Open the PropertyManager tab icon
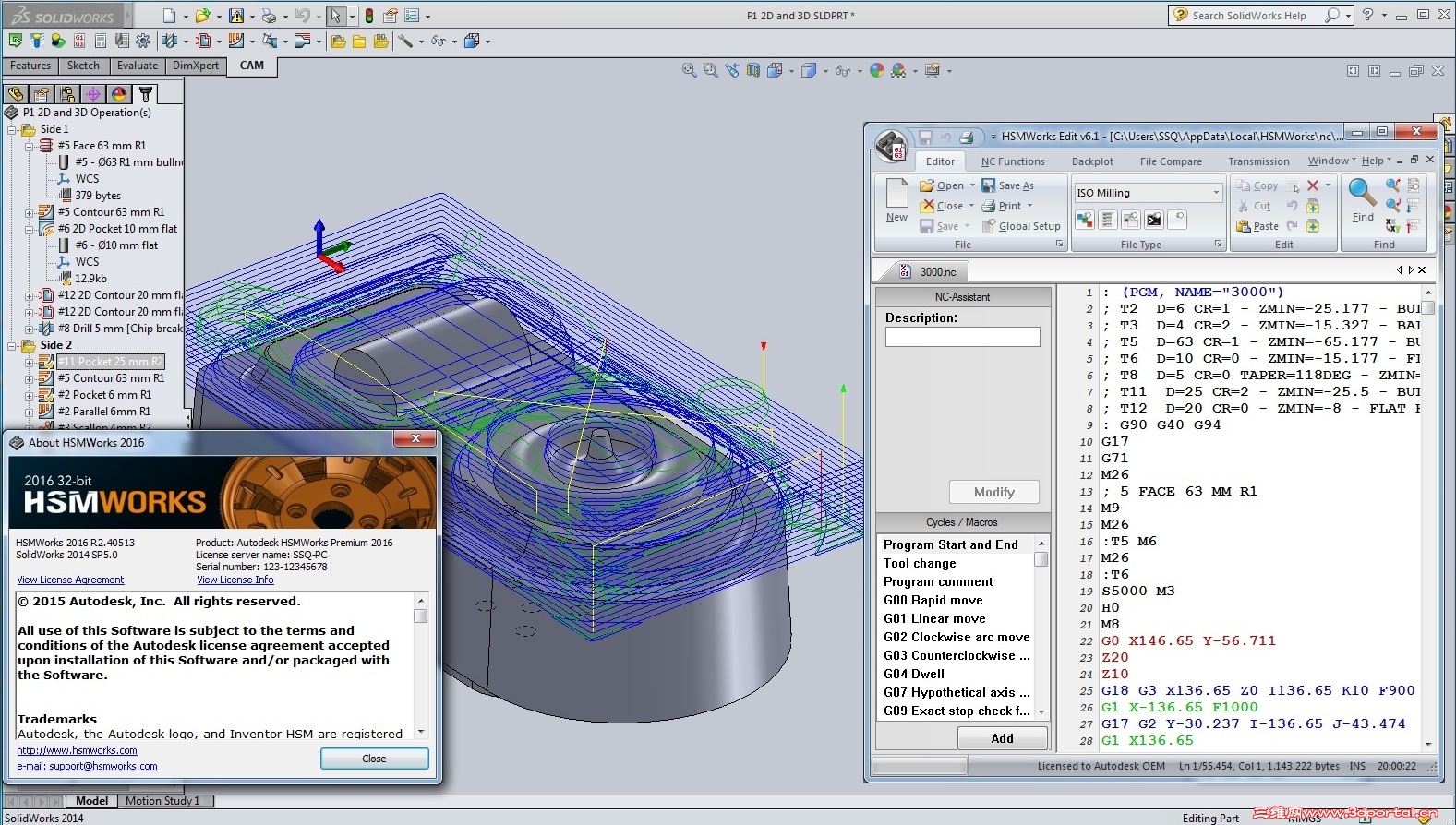1456x825 pixels. pos(42,94)
